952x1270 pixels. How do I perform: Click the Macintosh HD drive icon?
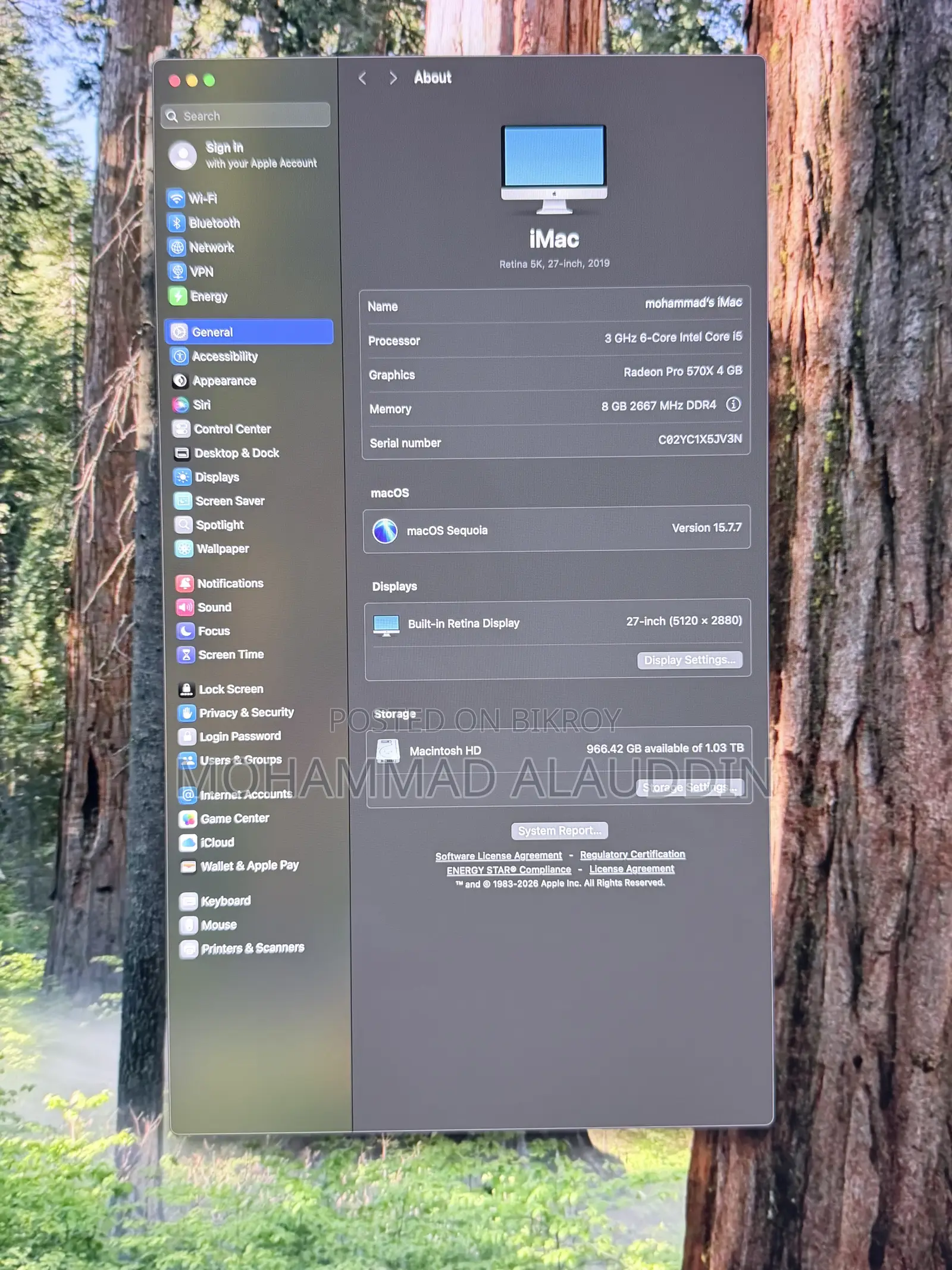388,751
